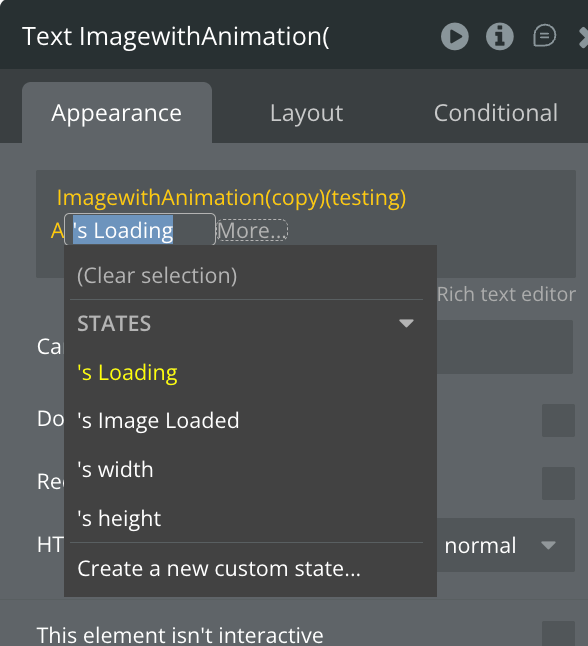588x646 pixels.
Task: Collapse the STATES section arrow
Action: click(x=406, y=323)
